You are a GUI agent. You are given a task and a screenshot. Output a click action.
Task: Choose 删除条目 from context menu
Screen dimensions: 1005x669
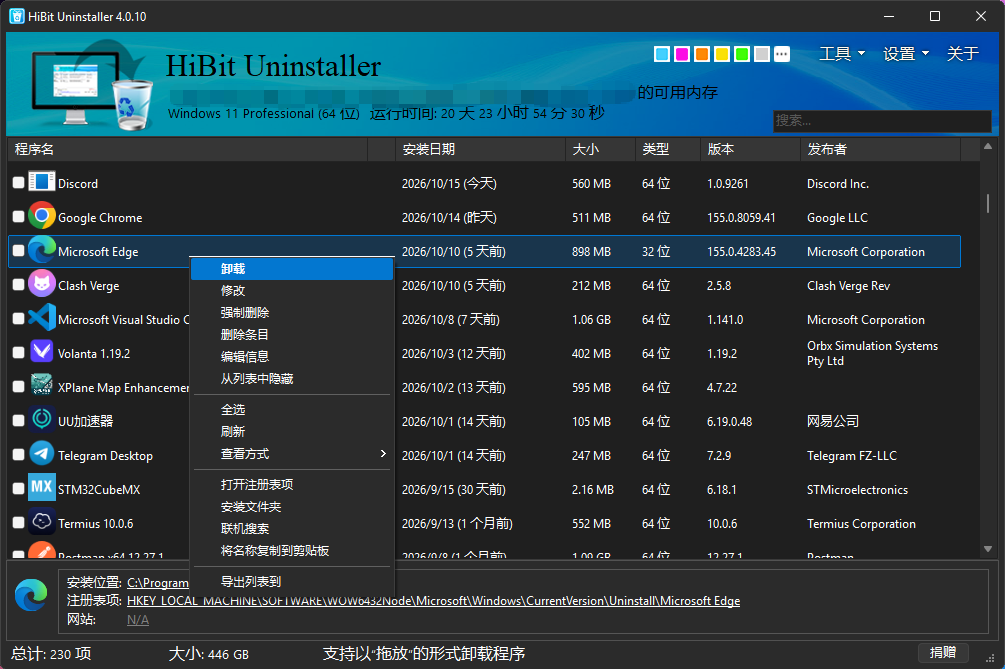click(x=292, y=334)
